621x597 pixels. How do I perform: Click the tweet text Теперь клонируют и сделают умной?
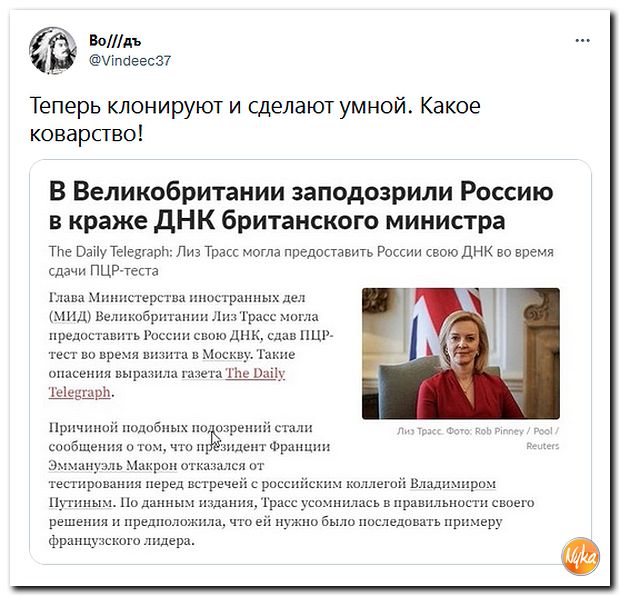pos(219,106)
